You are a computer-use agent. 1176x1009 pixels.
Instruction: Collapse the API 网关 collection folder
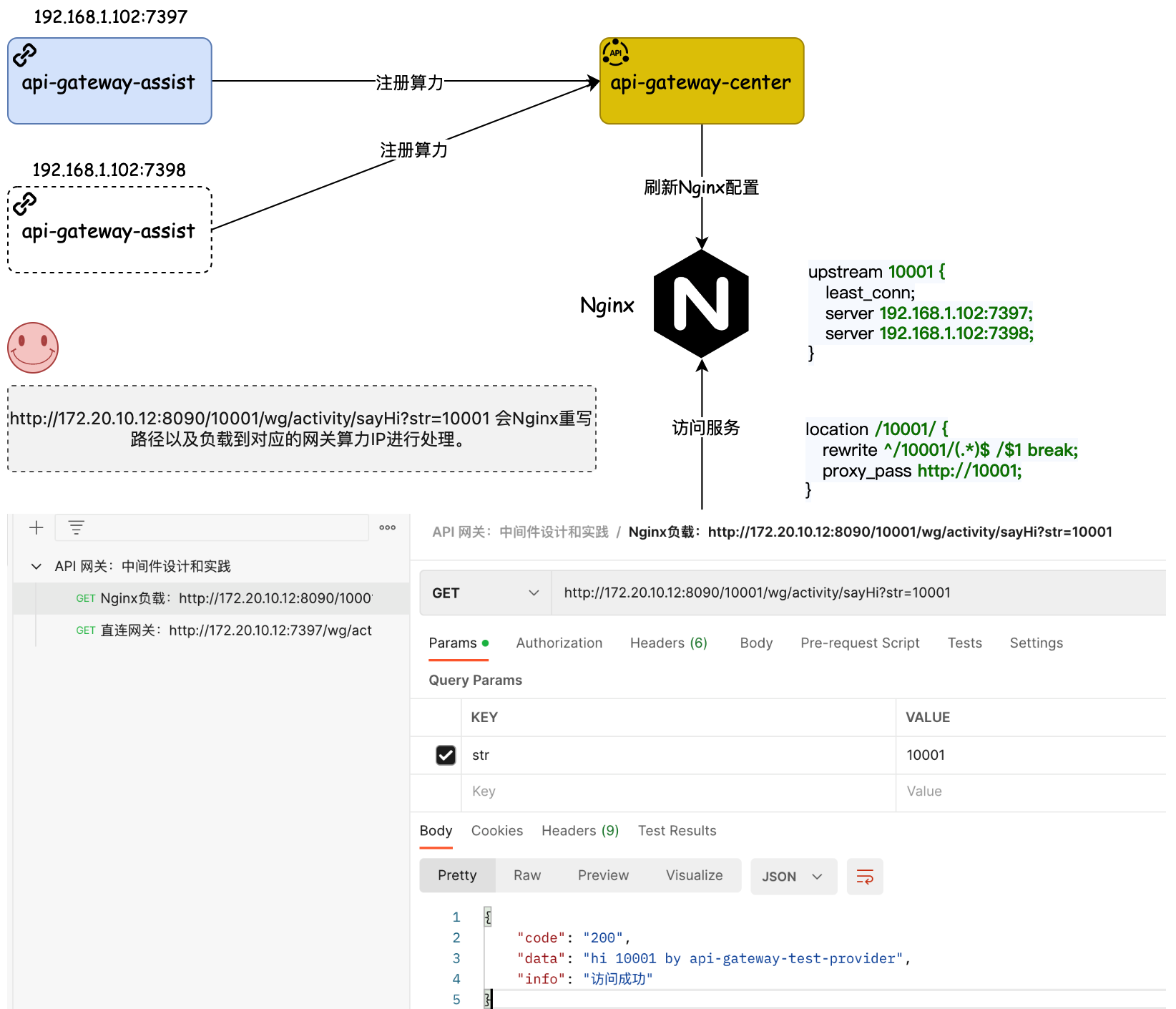(x=36, y=567)
